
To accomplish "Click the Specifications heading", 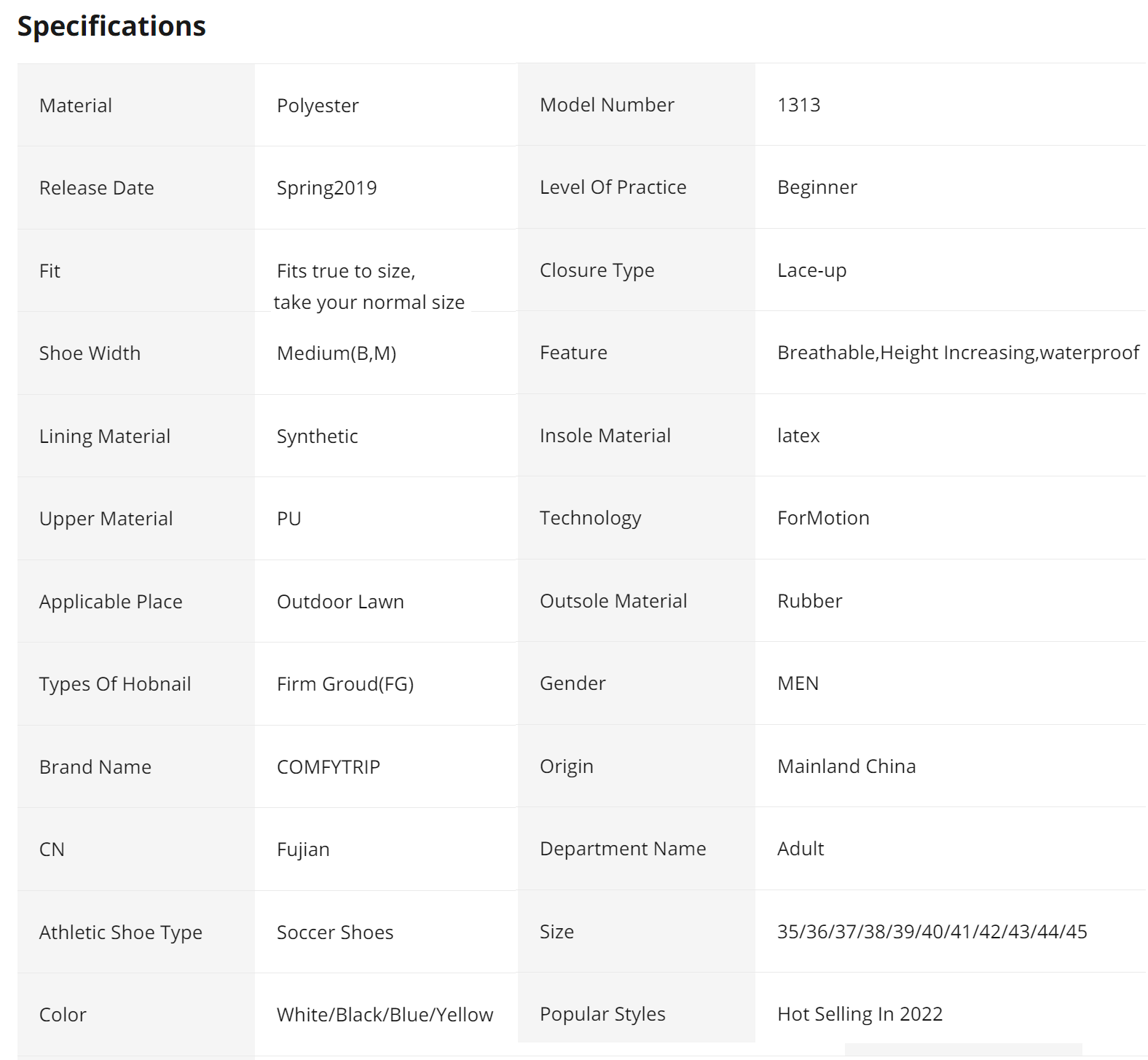I will [111, 26].
